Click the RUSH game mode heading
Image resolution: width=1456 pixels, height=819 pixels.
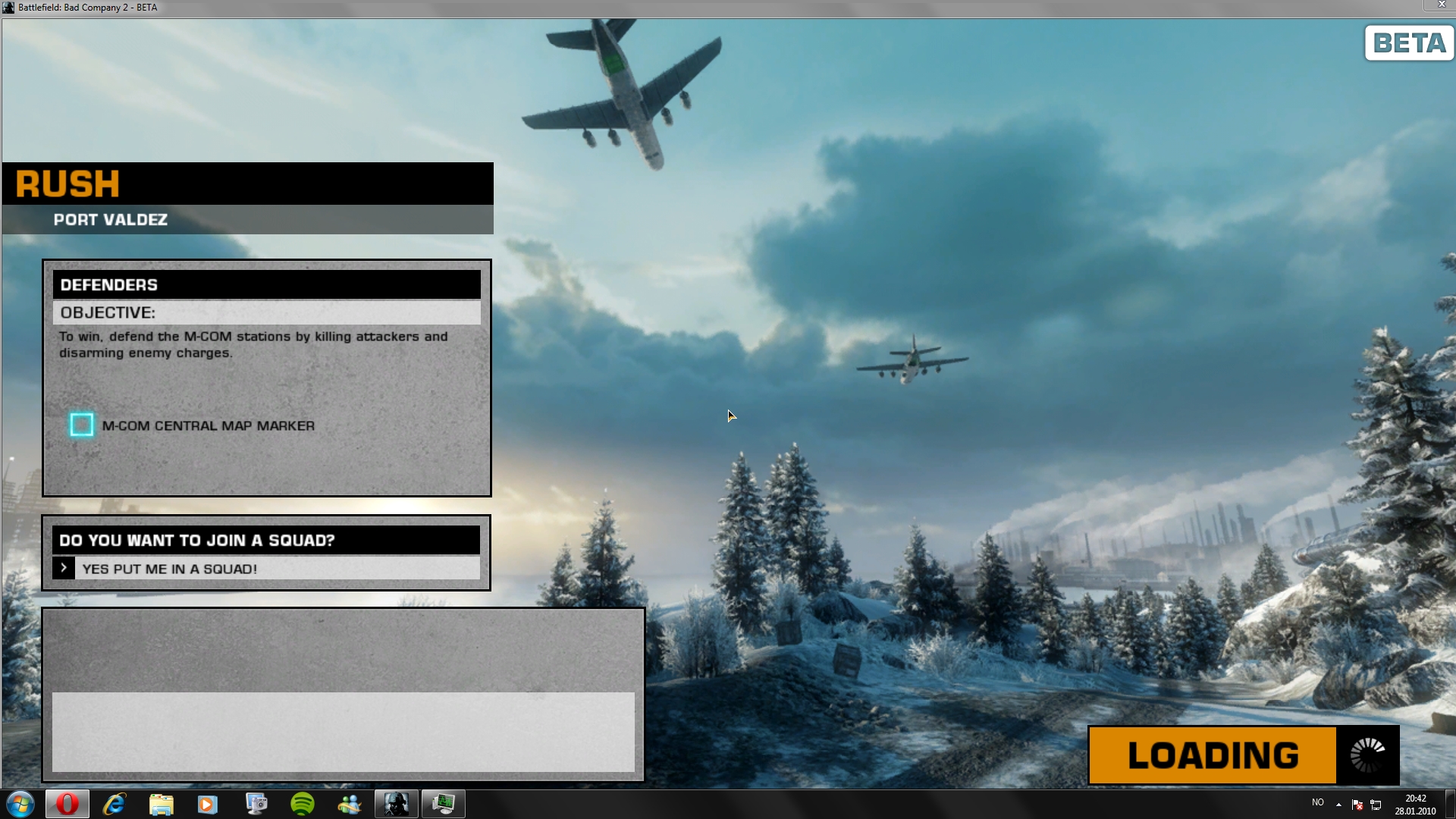coord(67,184)
